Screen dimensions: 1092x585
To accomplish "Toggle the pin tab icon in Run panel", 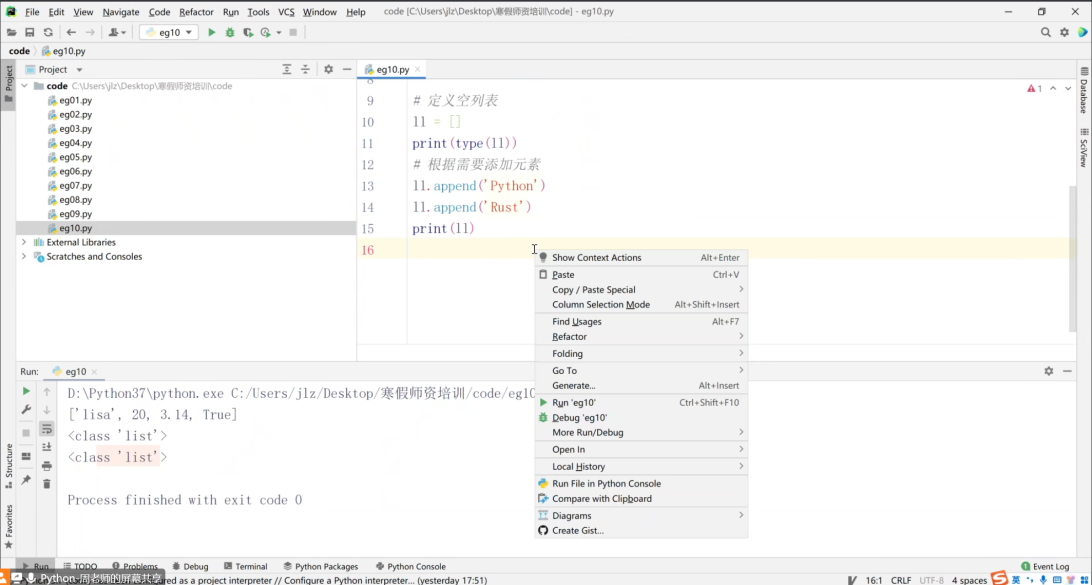I will [x=26, y=480].
